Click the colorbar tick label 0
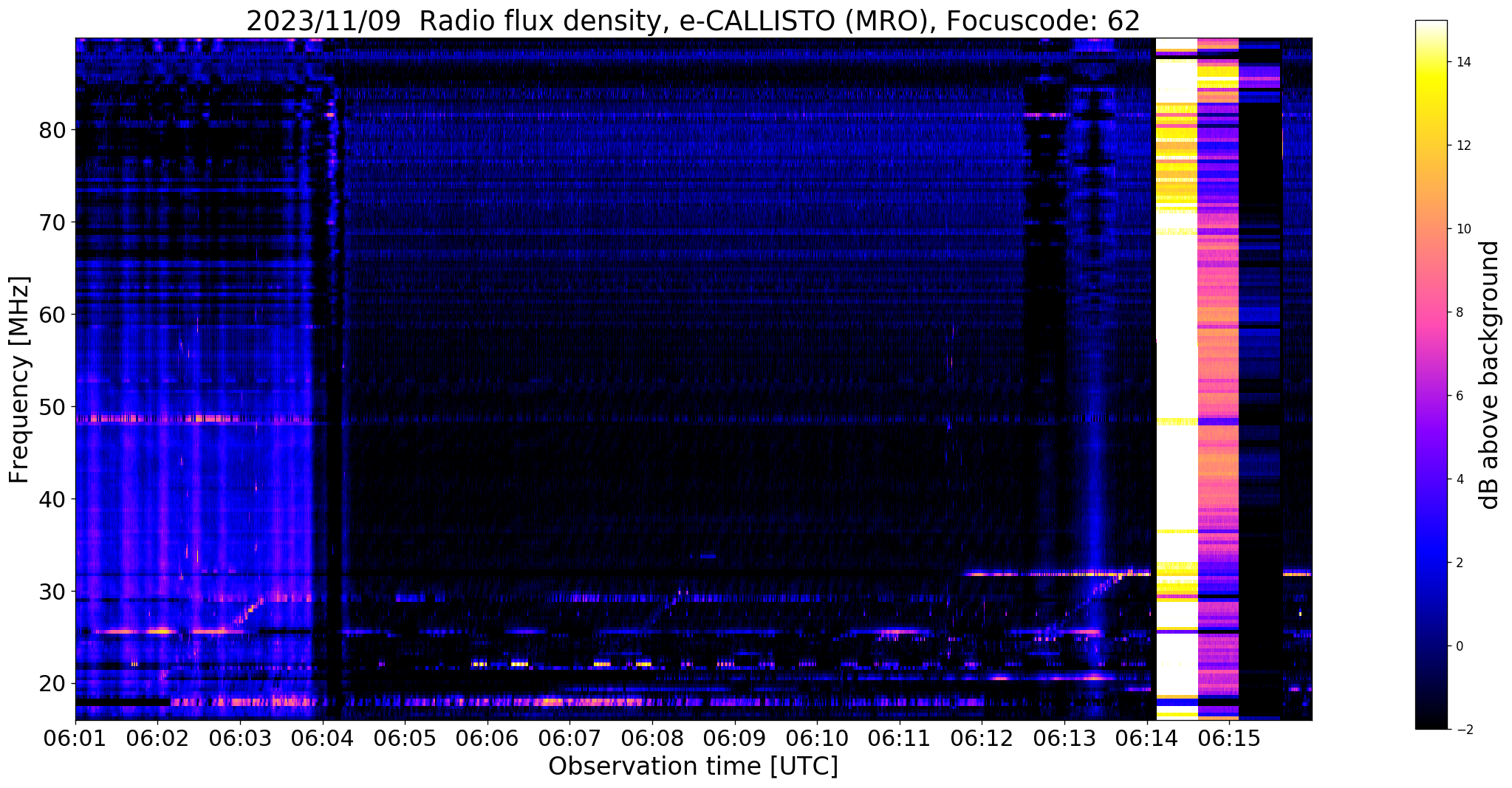Viewport: 1512px width, 788px height. point(1459,646)
